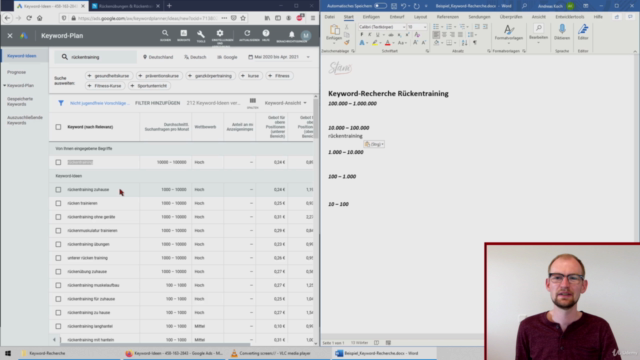This screenshot has width=640, height=360.
Task: Open the Keyword-Ansicht dropdown
Action: (286, 103)
